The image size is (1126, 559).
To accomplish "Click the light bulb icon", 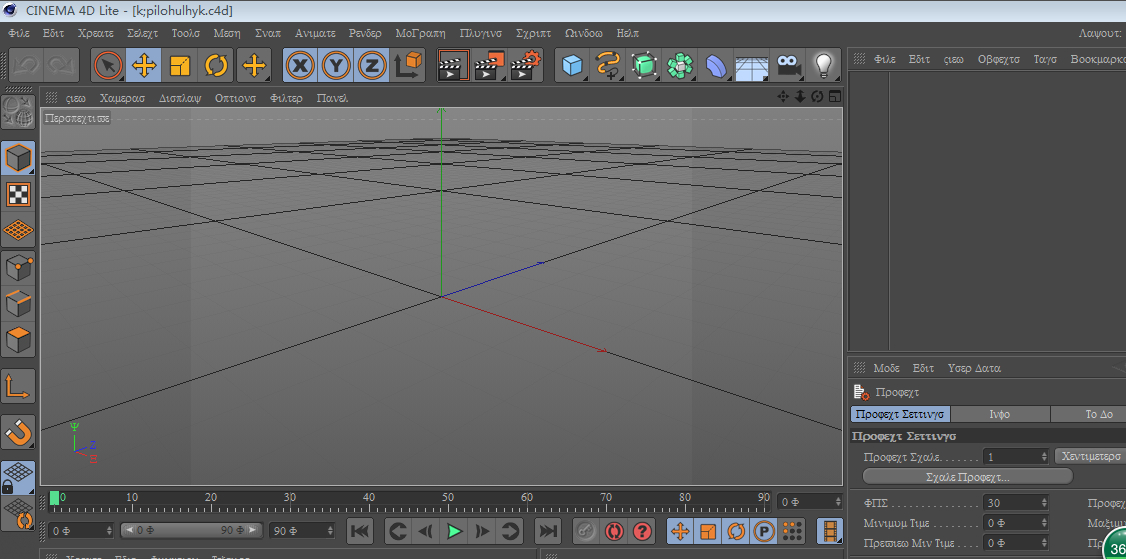I will [x=823, y=66].
